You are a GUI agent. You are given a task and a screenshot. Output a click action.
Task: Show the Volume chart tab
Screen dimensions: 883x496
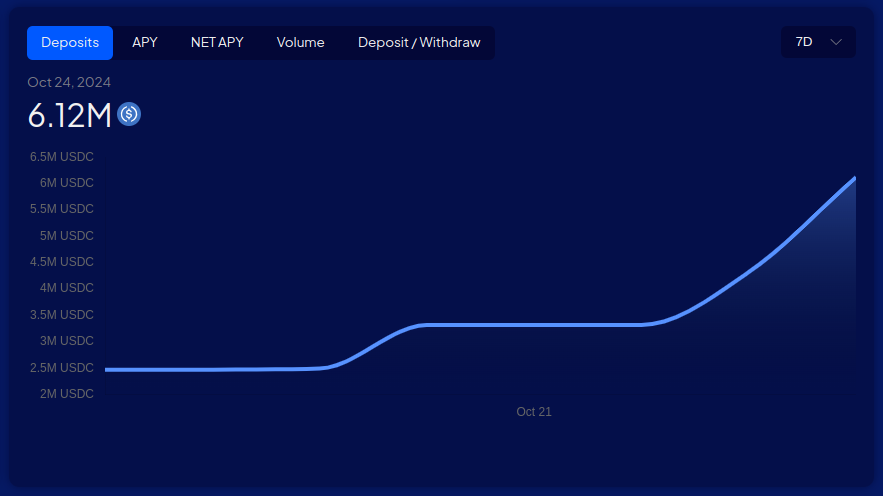[x=301, y=43]
